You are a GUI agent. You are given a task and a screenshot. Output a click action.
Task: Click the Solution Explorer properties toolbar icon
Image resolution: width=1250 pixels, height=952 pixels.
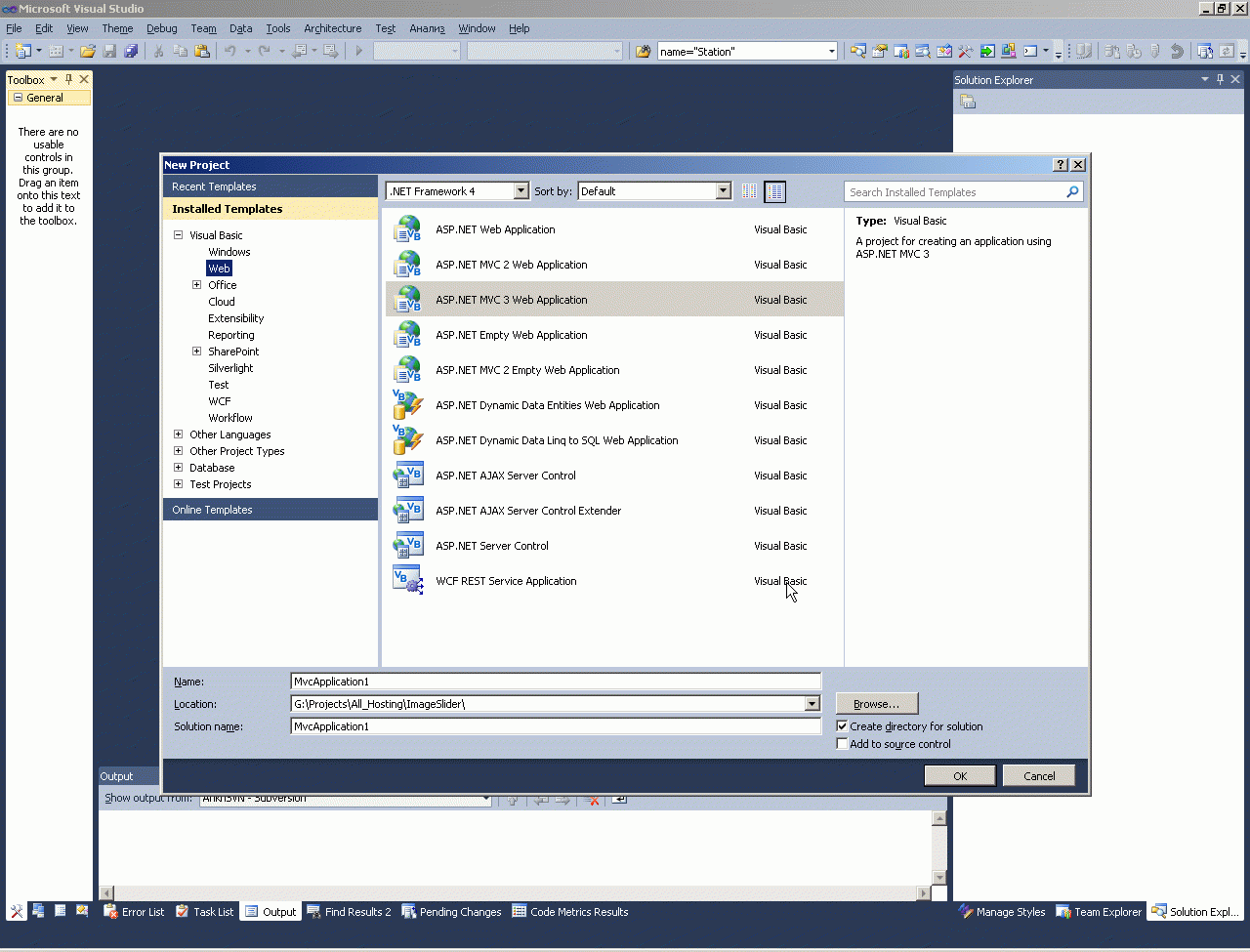(x=968, y=102)
